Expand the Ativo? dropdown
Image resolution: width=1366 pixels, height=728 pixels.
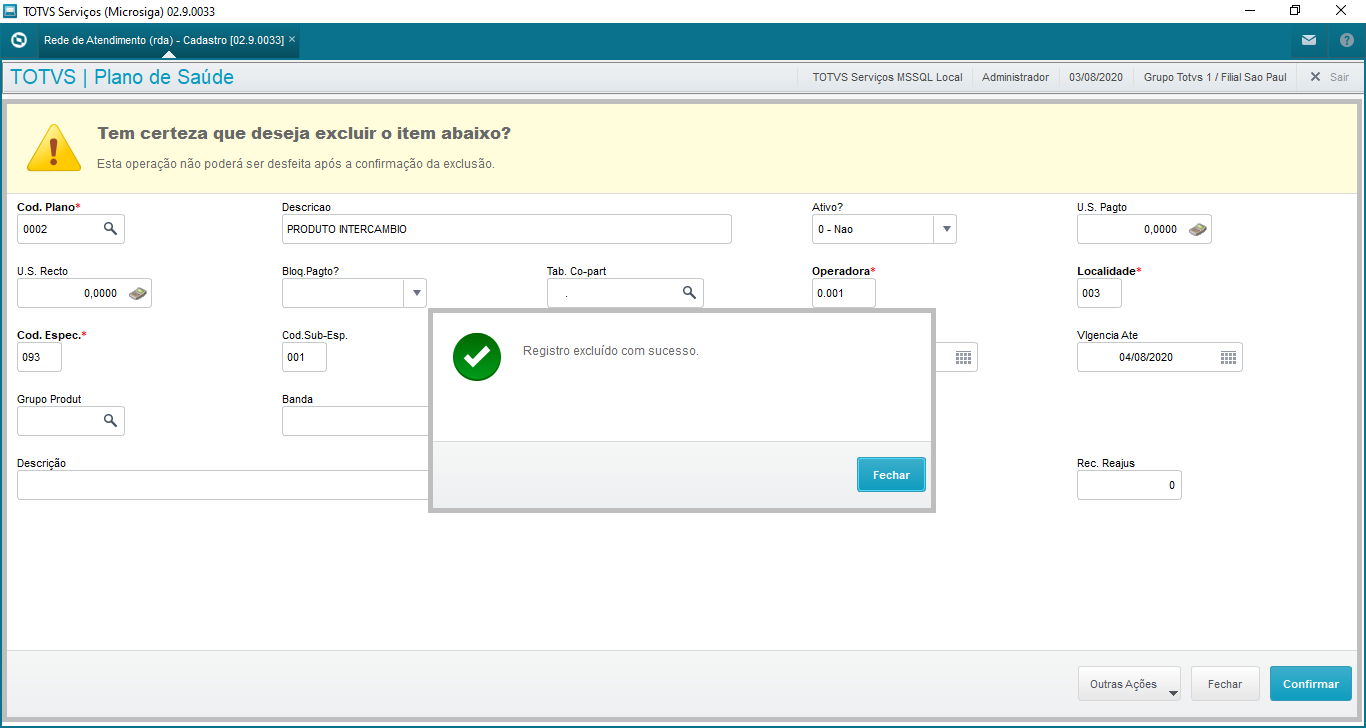945,229
